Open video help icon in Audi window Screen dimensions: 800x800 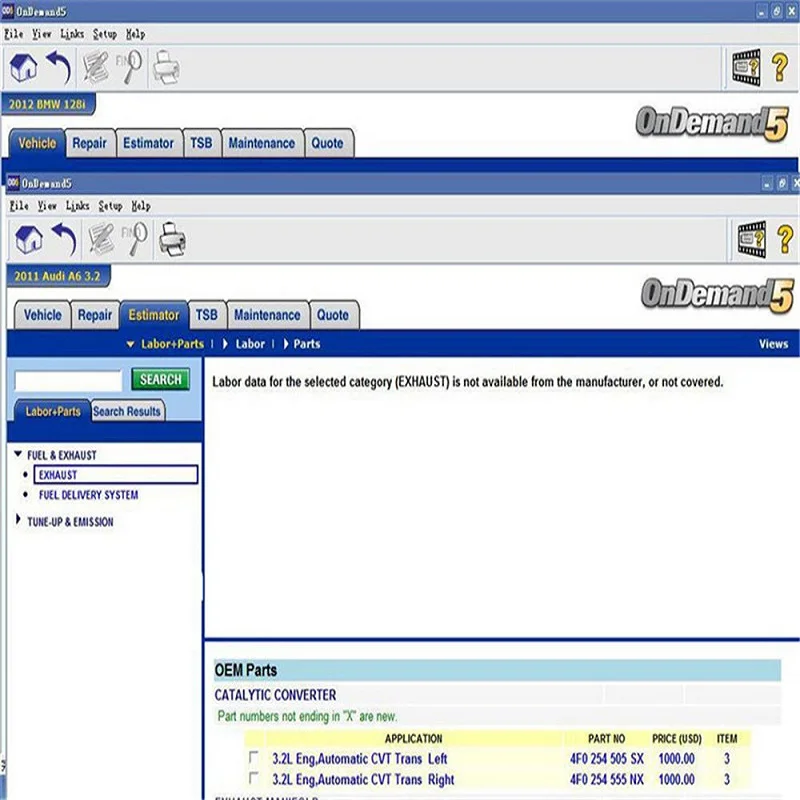[752, 239]
